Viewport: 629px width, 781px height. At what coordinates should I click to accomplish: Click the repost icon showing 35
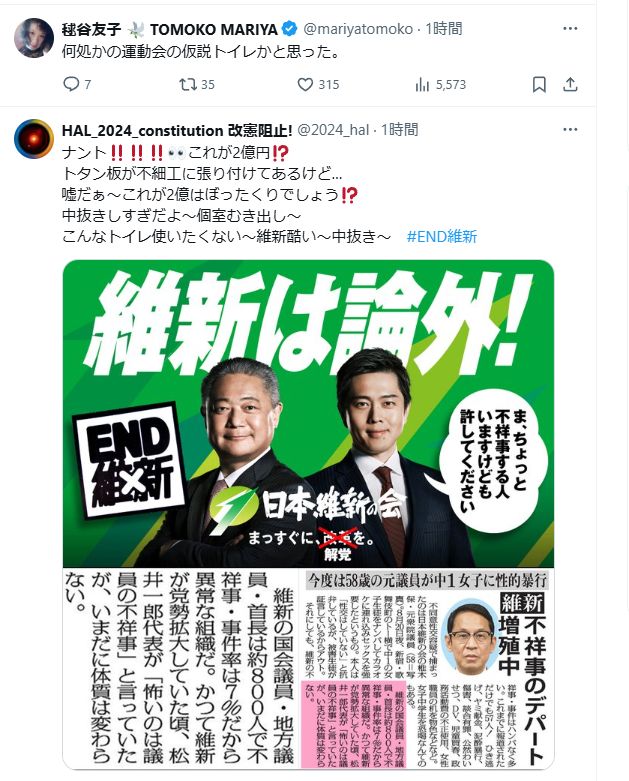click(x=188, y=84)
